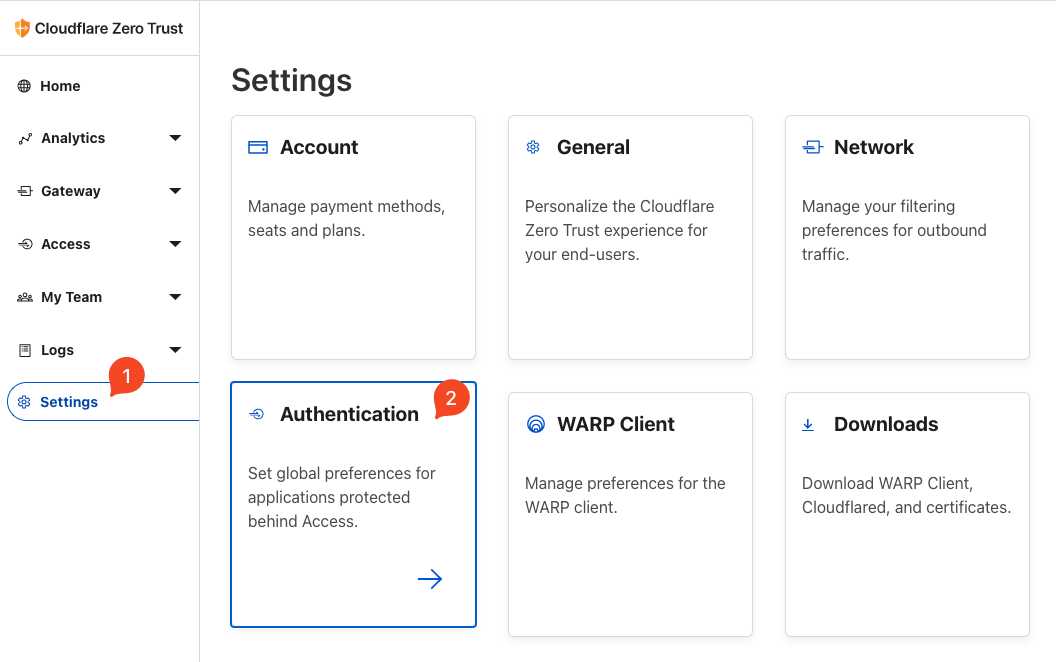Click the Analytics graph icon in sidebar

(25, 139)
